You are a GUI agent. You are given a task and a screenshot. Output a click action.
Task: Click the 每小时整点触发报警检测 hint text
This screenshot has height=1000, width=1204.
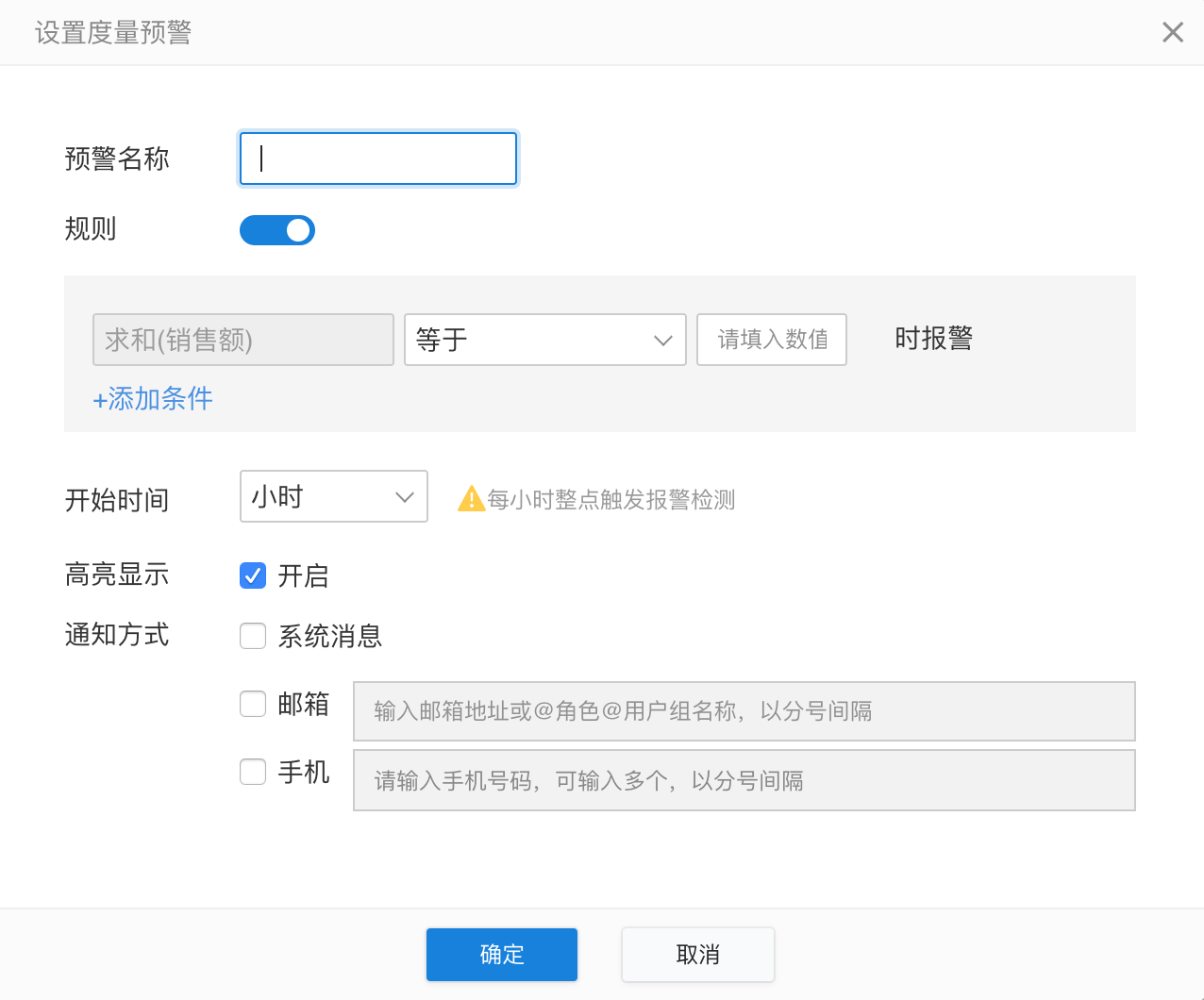[611, 500]
